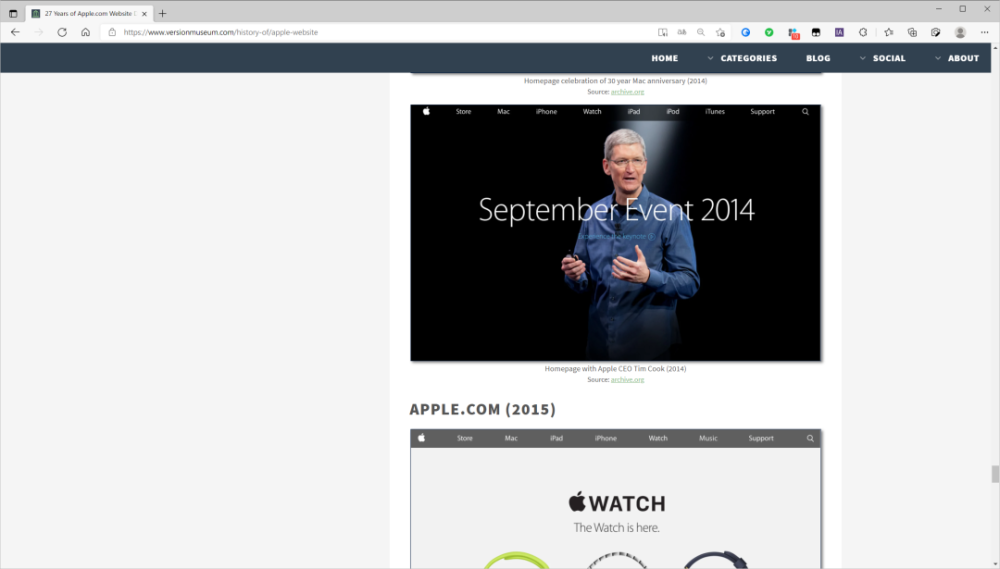The width and height of the screenshot is (1000, 569).
Task: Click 'iTunes' in 2014 screenshot nav
Action: [715, 112]
